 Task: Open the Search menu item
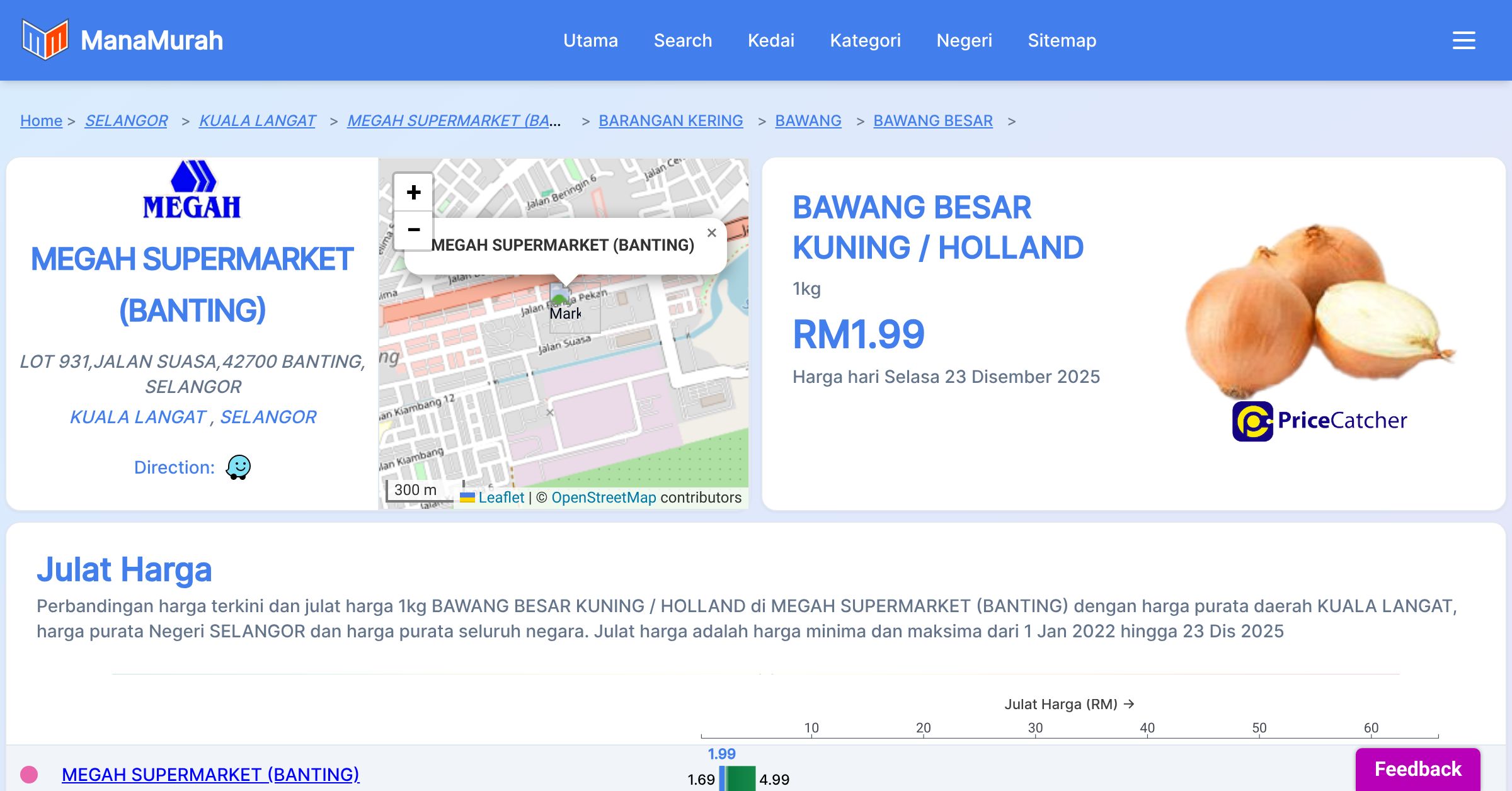click(x=682, y=40)
